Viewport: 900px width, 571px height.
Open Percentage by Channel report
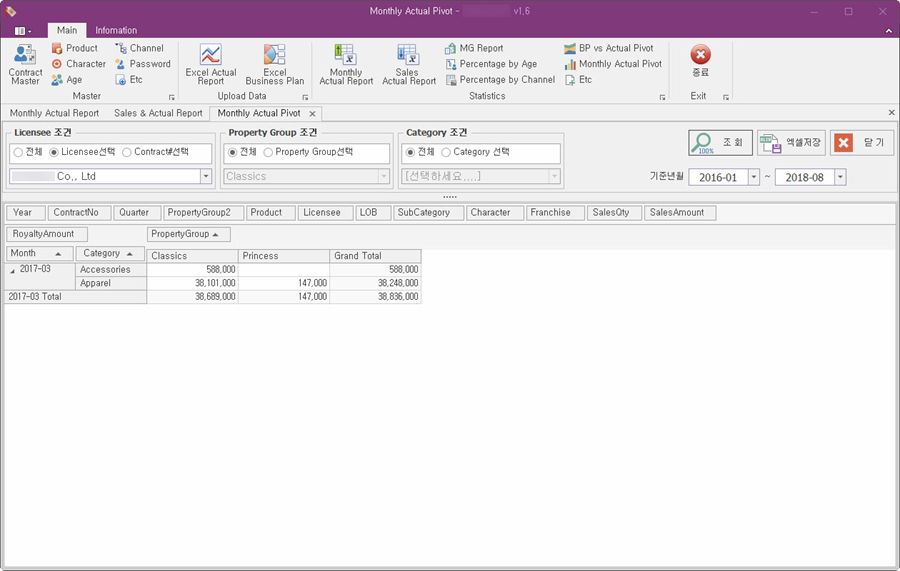500,80
